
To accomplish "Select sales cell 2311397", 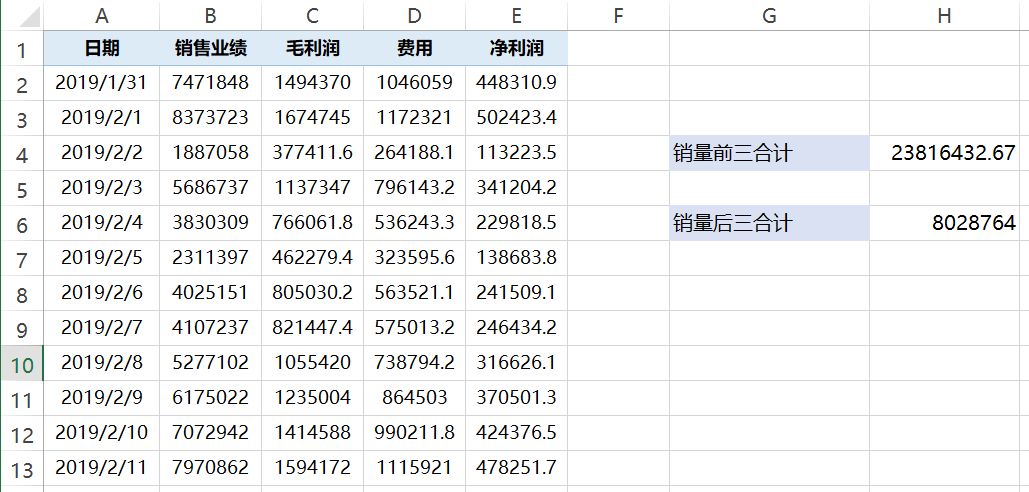I will click(x=211, y=258).
